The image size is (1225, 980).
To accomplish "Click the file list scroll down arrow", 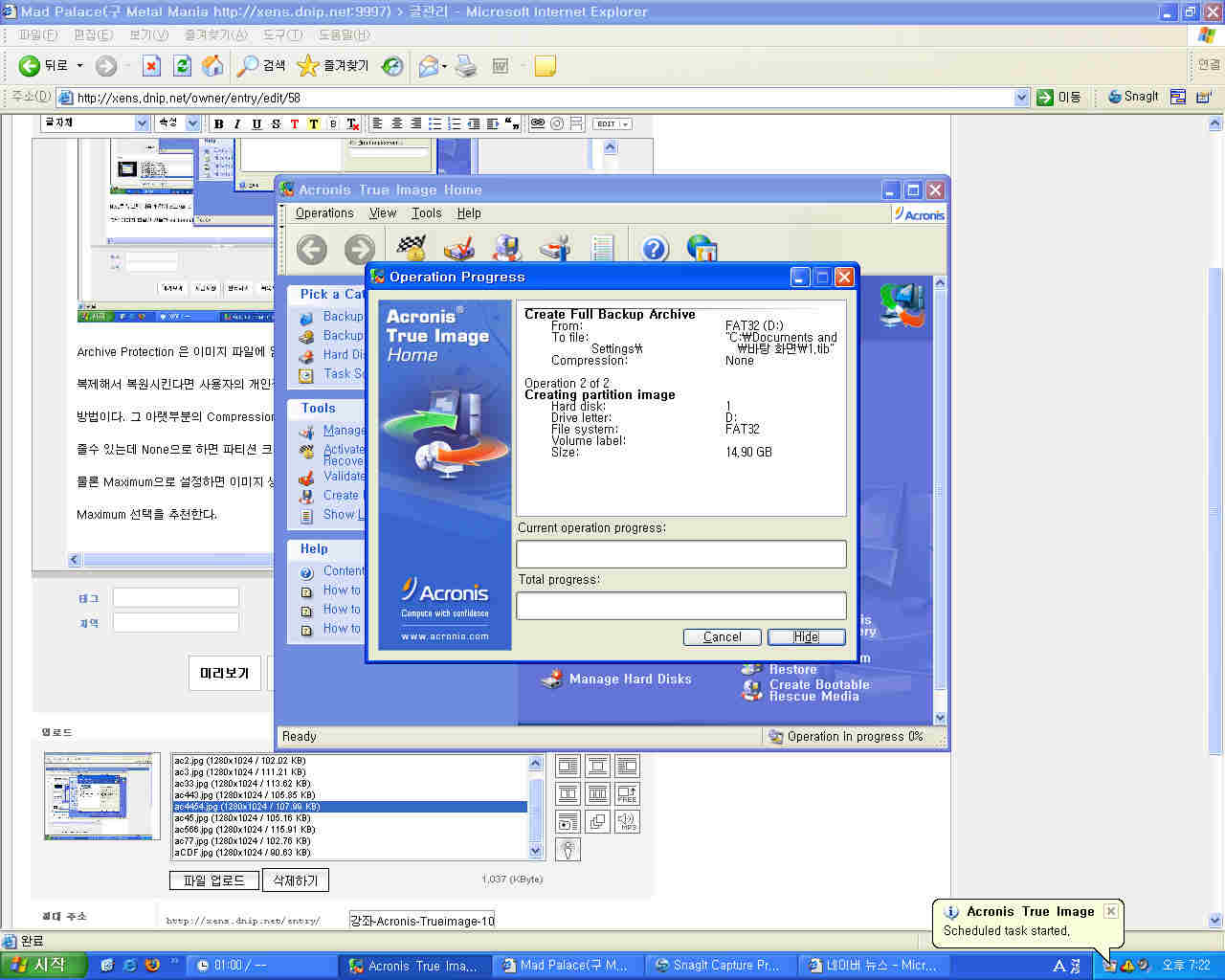I will (x=535, y=850).
